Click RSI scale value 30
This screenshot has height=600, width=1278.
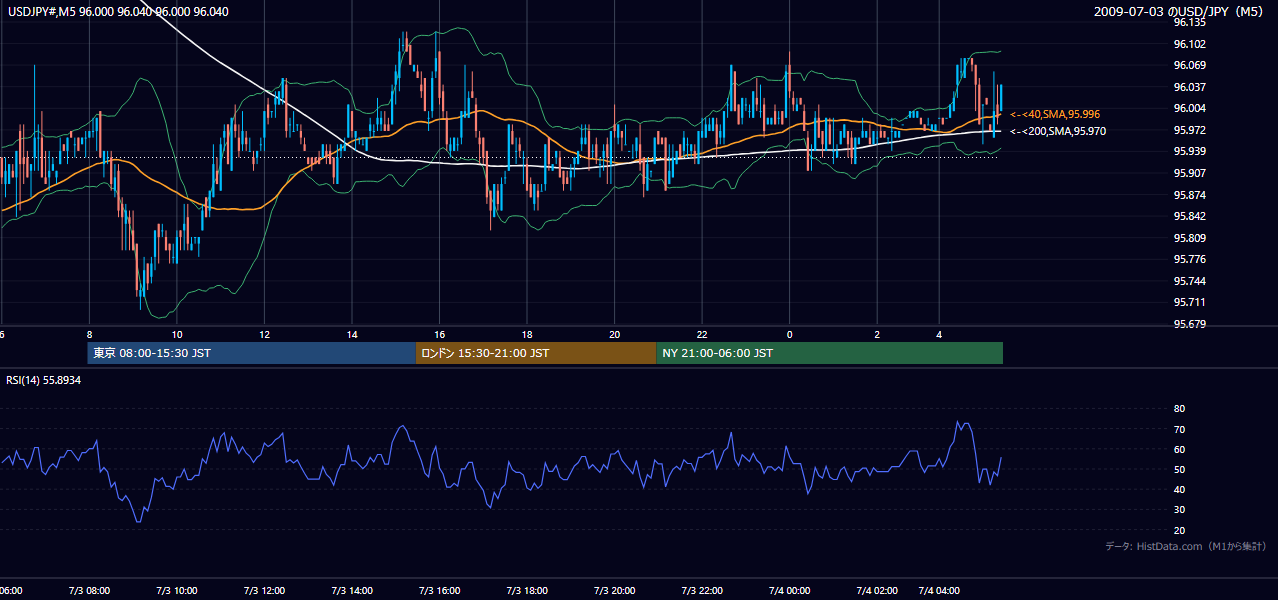tap(1179, 510)
